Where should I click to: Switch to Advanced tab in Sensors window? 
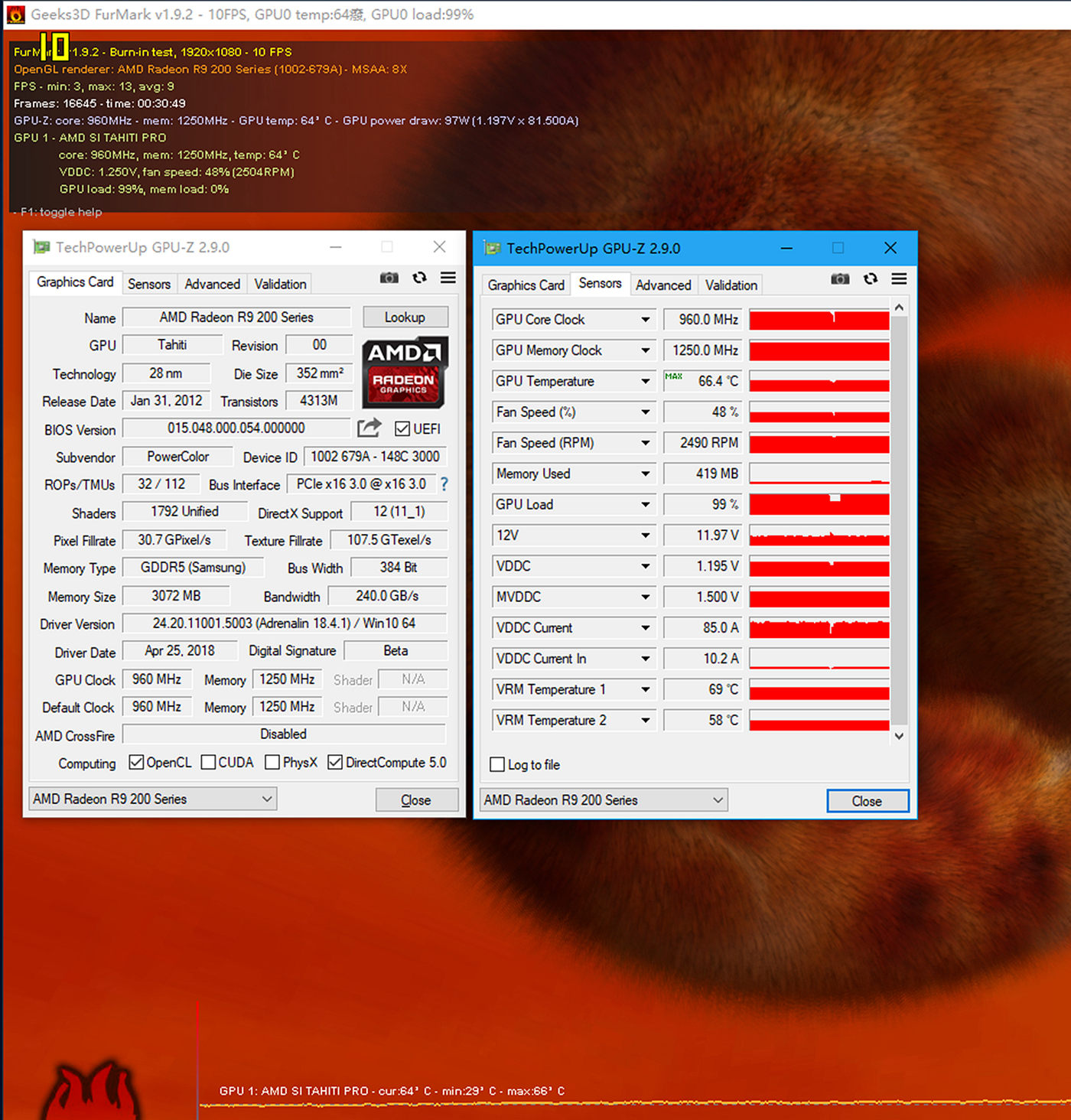663,285
